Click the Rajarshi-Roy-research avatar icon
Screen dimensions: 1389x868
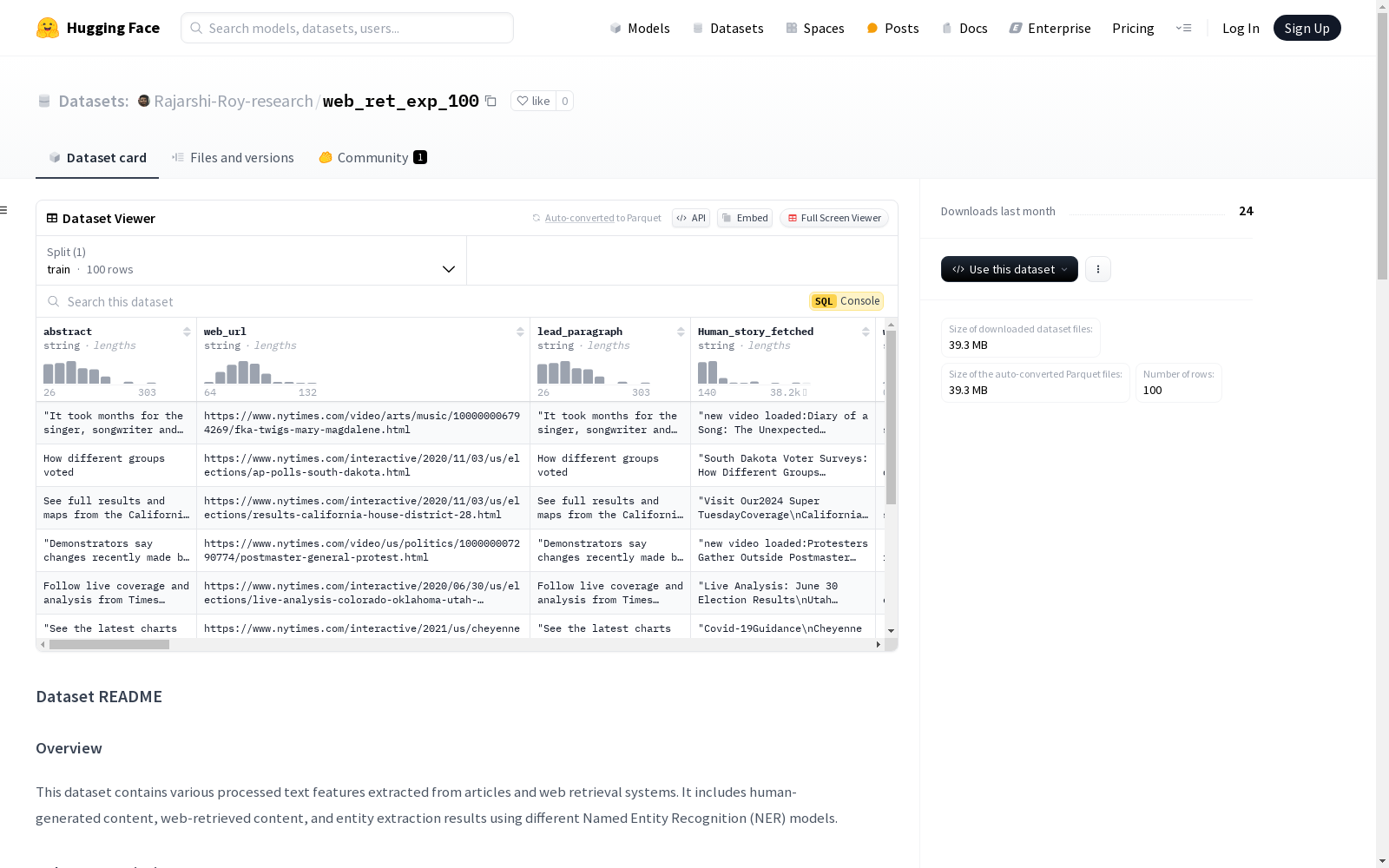click(x=144, y=101)
